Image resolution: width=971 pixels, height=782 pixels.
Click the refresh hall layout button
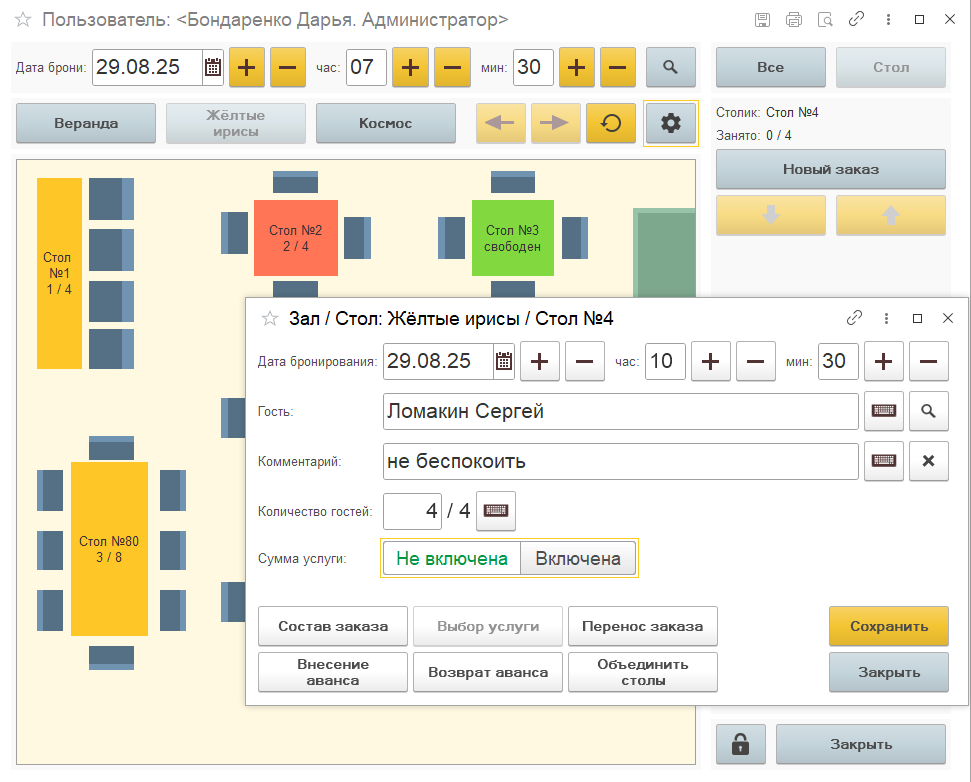[611, 123]
